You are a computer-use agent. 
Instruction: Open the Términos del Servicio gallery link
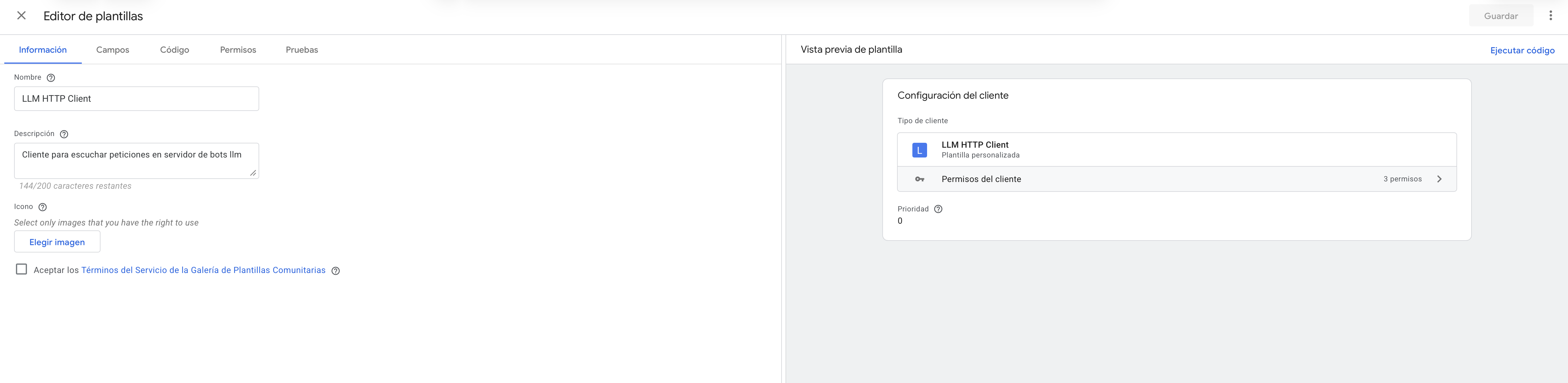pos(203,270)
